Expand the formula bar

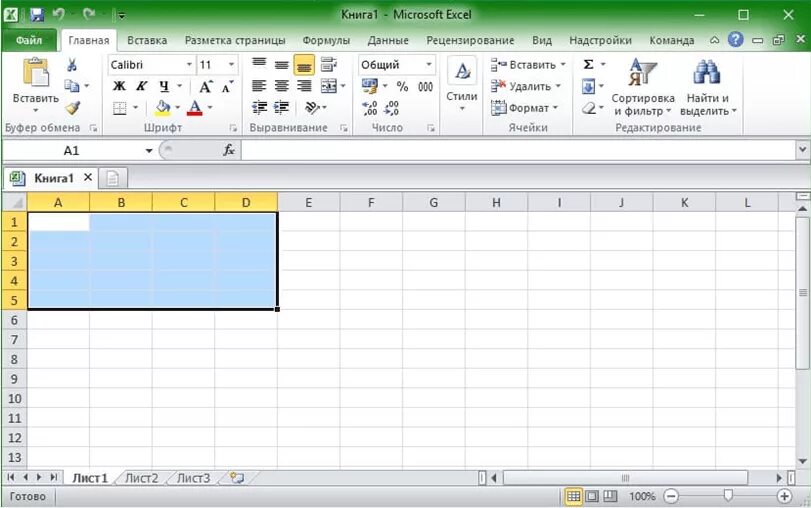coord(802,150)
